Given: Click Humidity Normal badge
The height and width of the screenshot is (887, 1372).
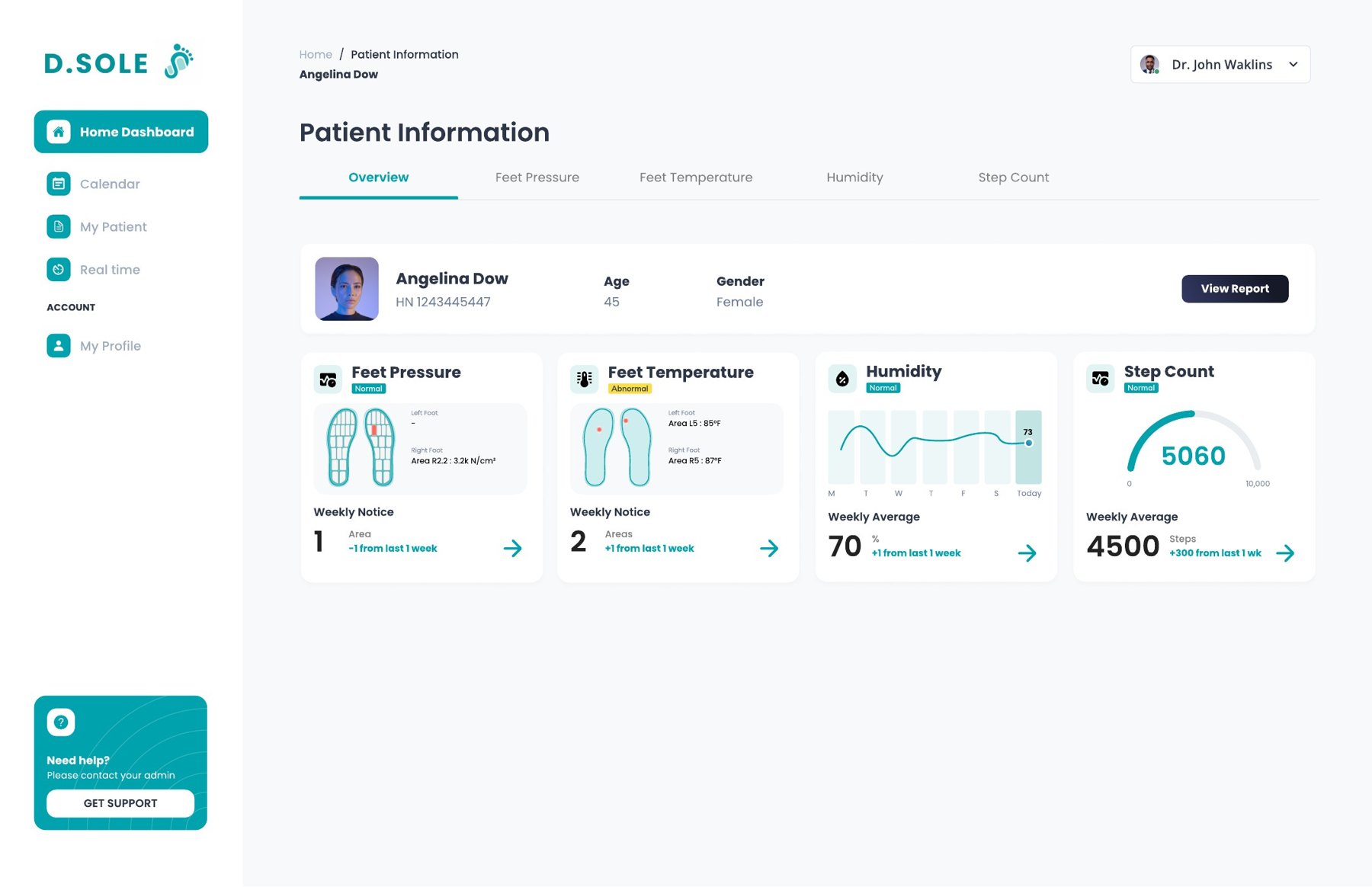Looking at the screenshot, I should point(883,388).
